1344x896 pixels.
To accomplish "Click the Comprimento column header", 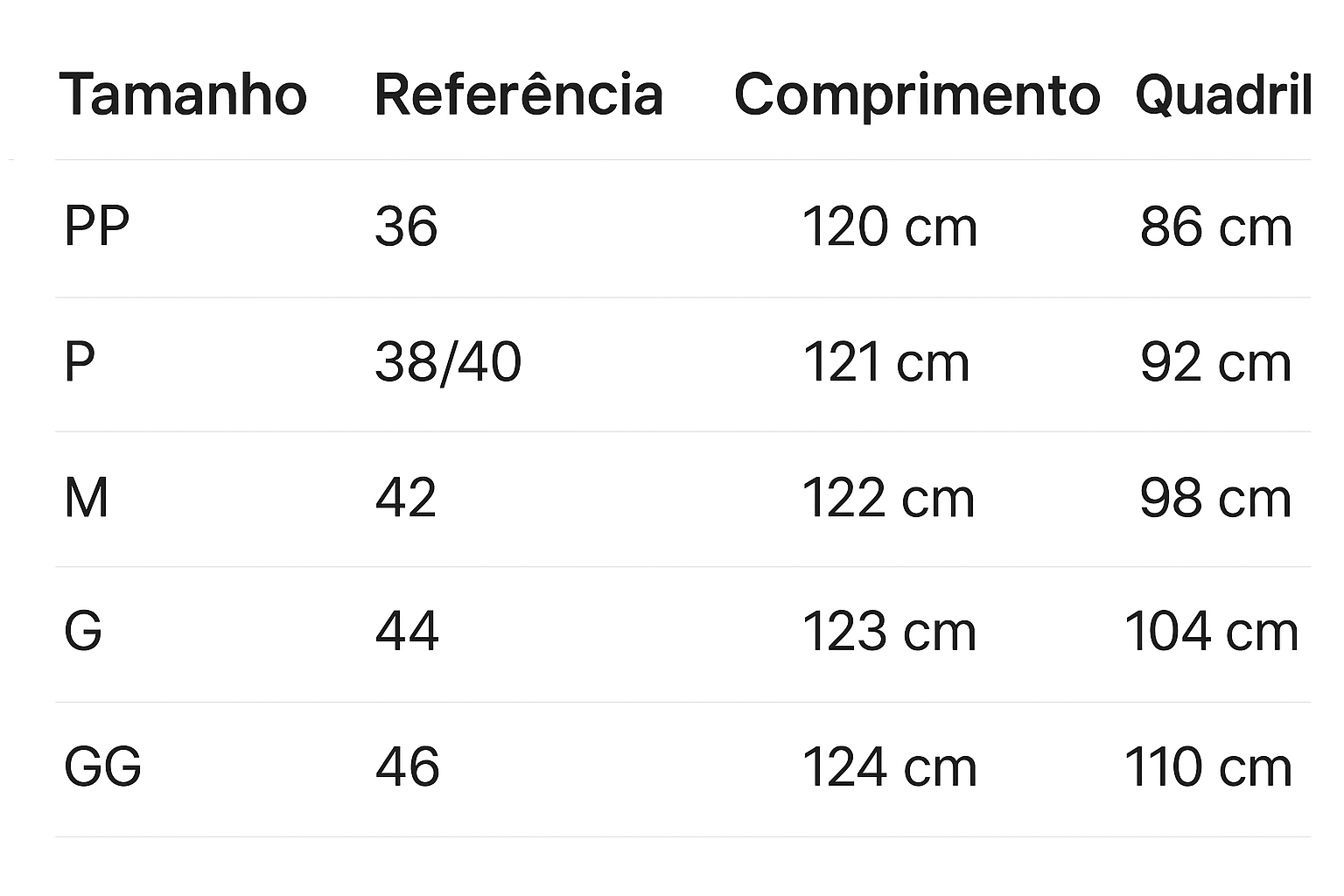I will [x=916, y=94].
